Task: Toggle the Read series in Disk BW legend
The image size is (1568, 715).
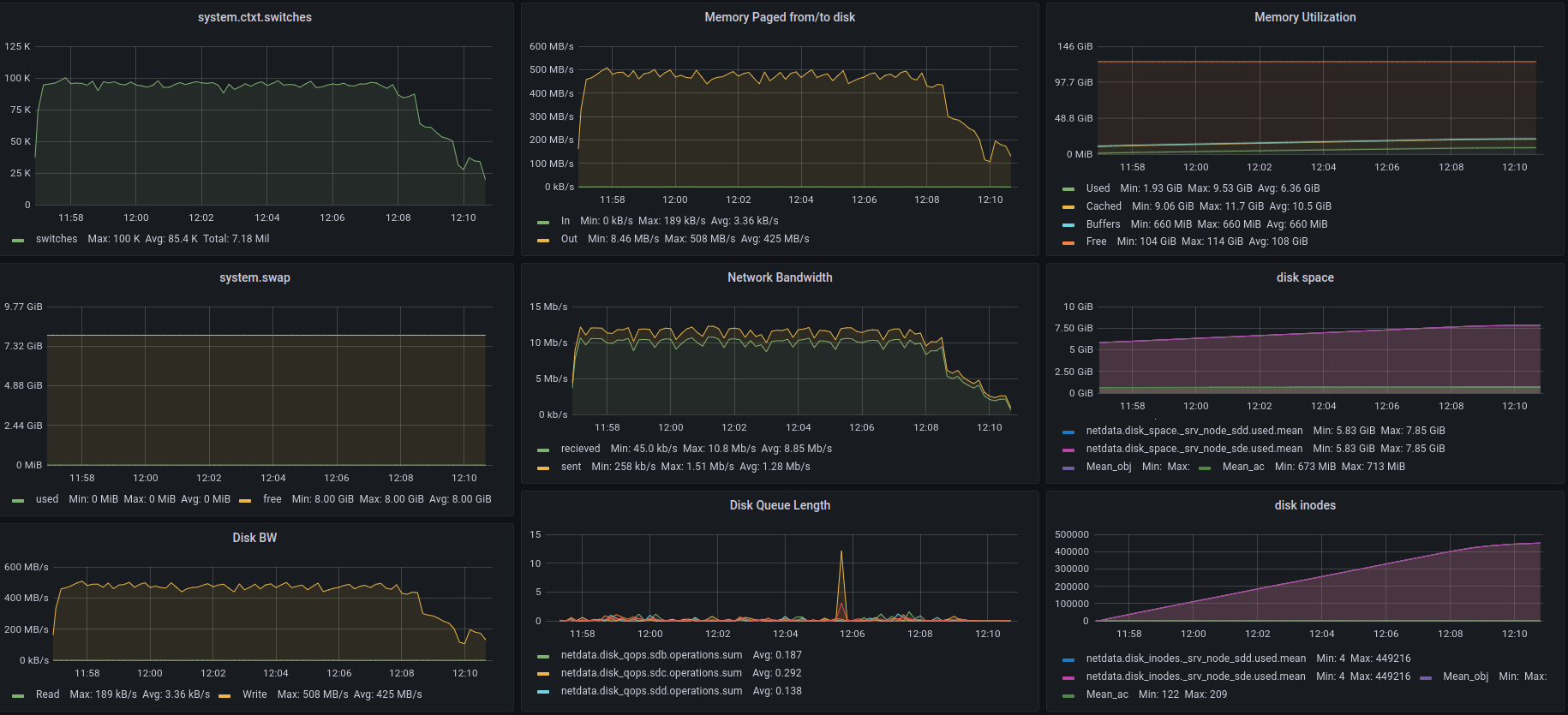Action: pos(47,694)
